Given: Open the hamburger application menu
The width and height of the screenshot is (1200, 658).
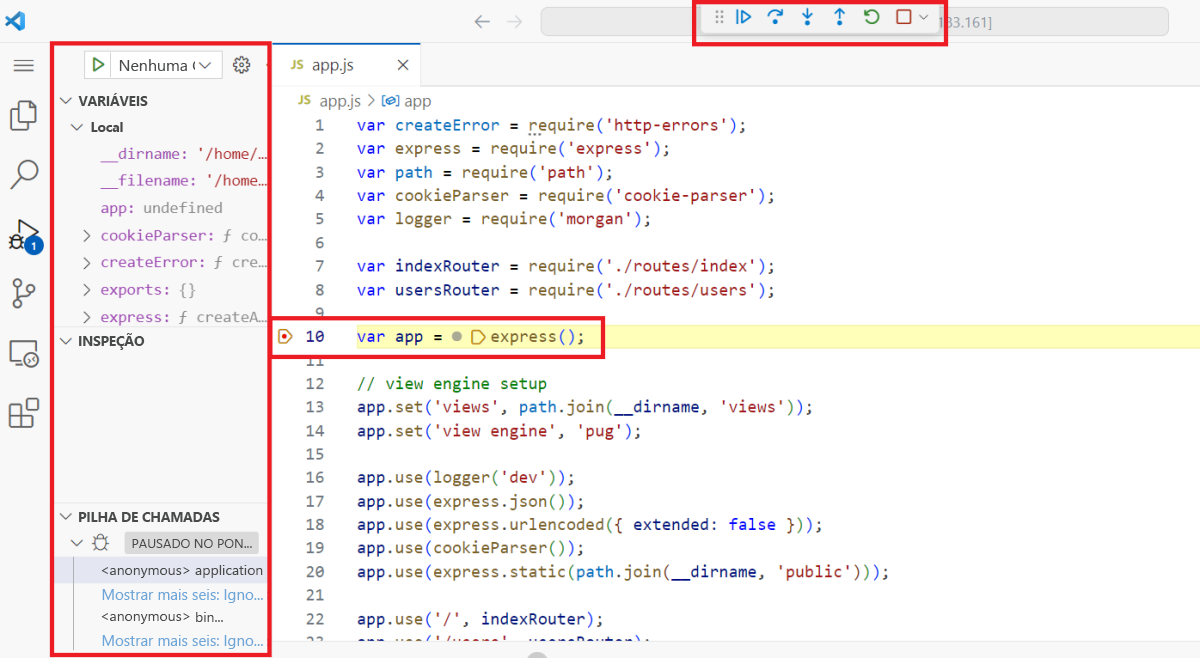Looking at the screenshot, I should pyautogui.click(x=23, y=66).
